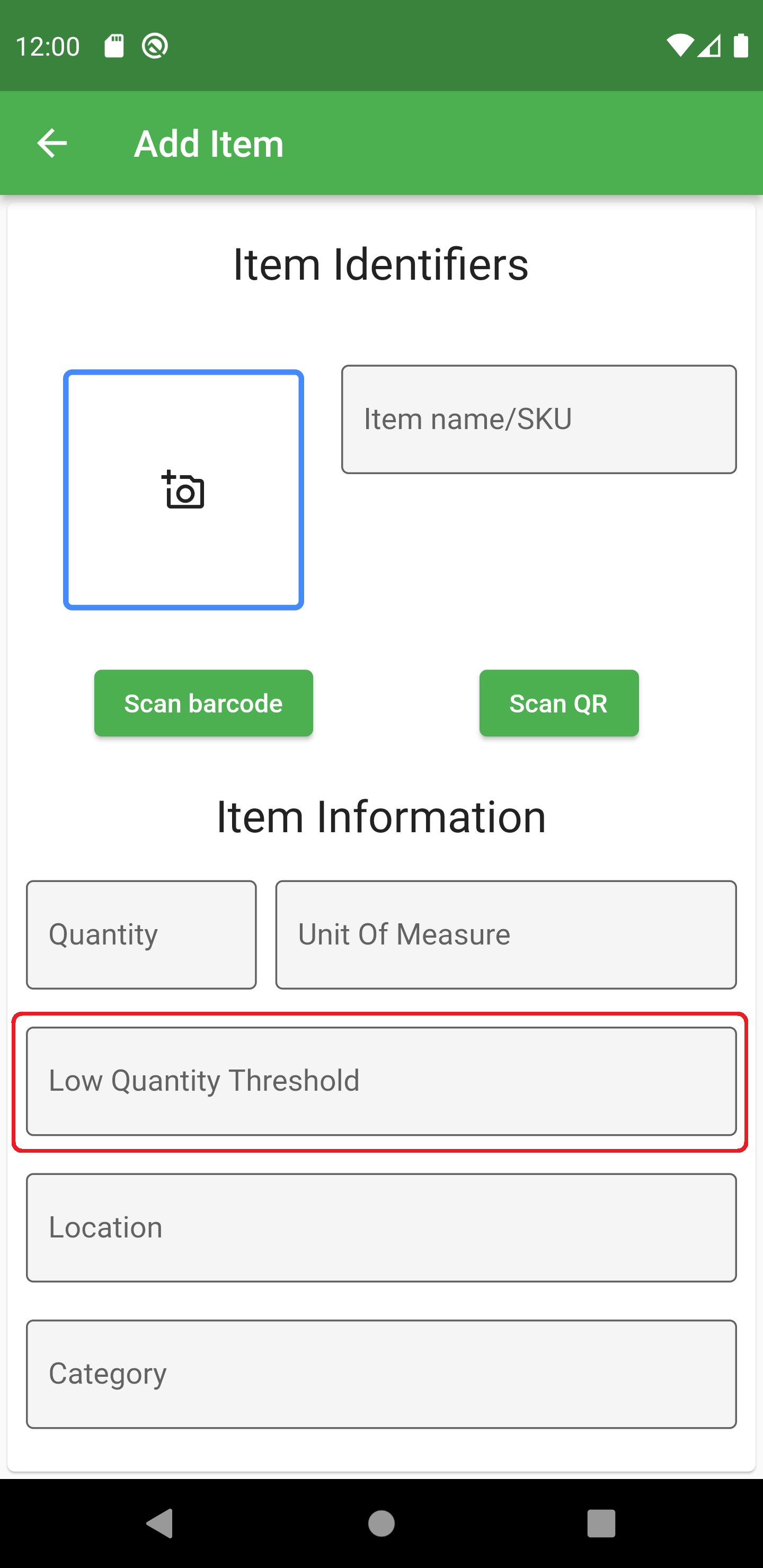763x1568 pixels.
Task: Navigate back using the arrow icon
Action: [51, 142]
